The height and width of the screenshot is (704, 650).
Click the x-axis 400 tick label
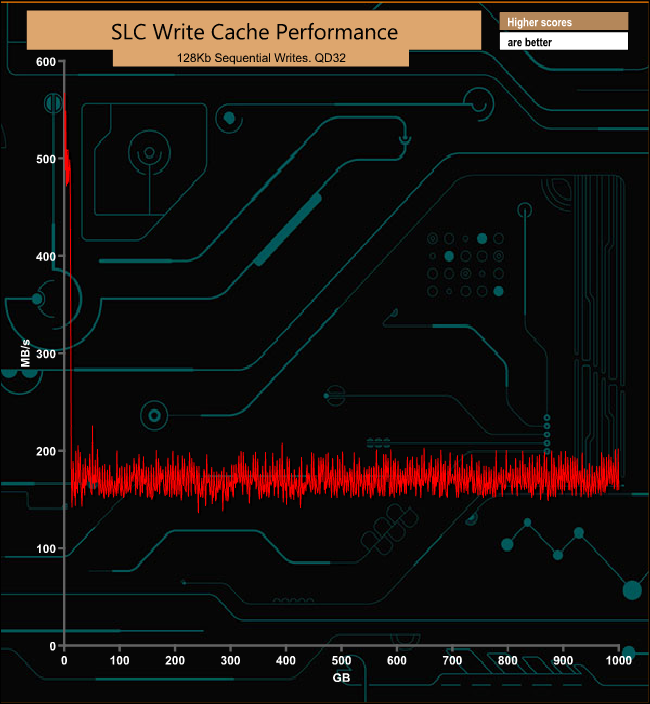285,660
